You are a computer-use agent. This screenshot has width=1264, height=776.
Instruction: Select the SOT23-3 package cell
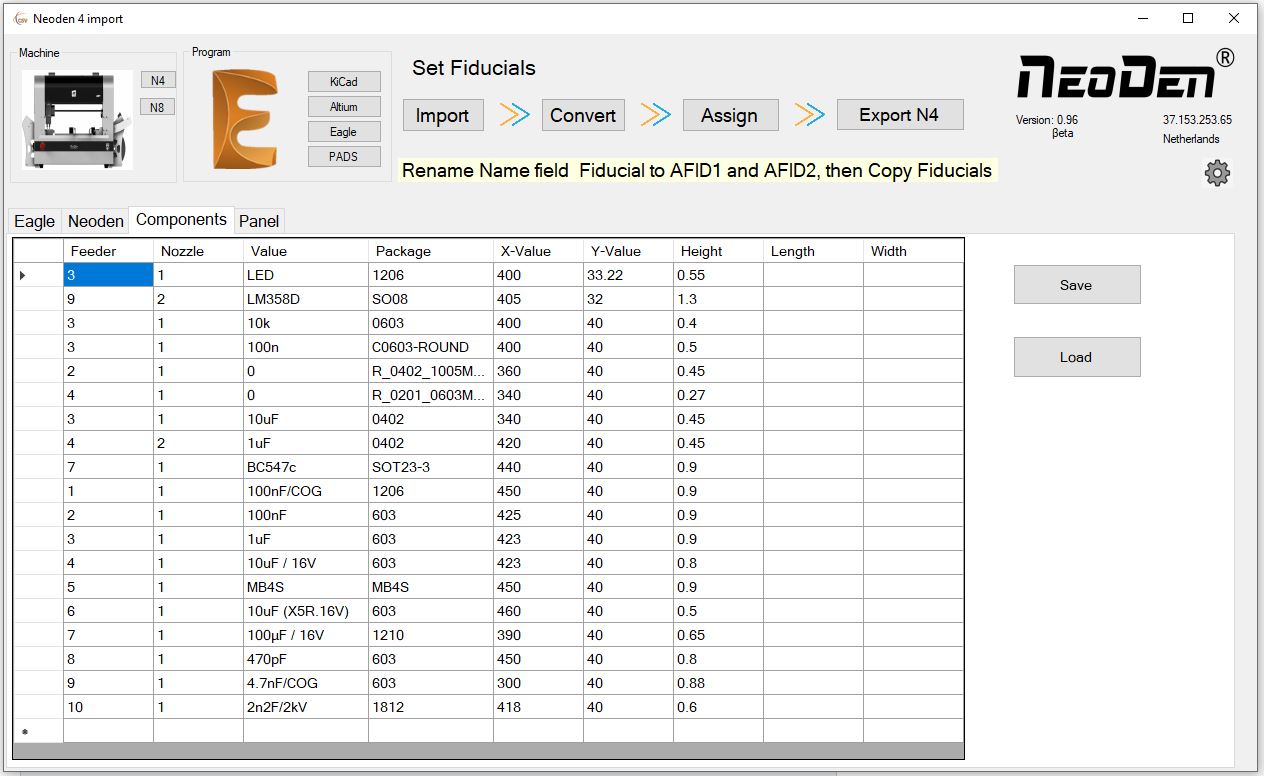431,467
